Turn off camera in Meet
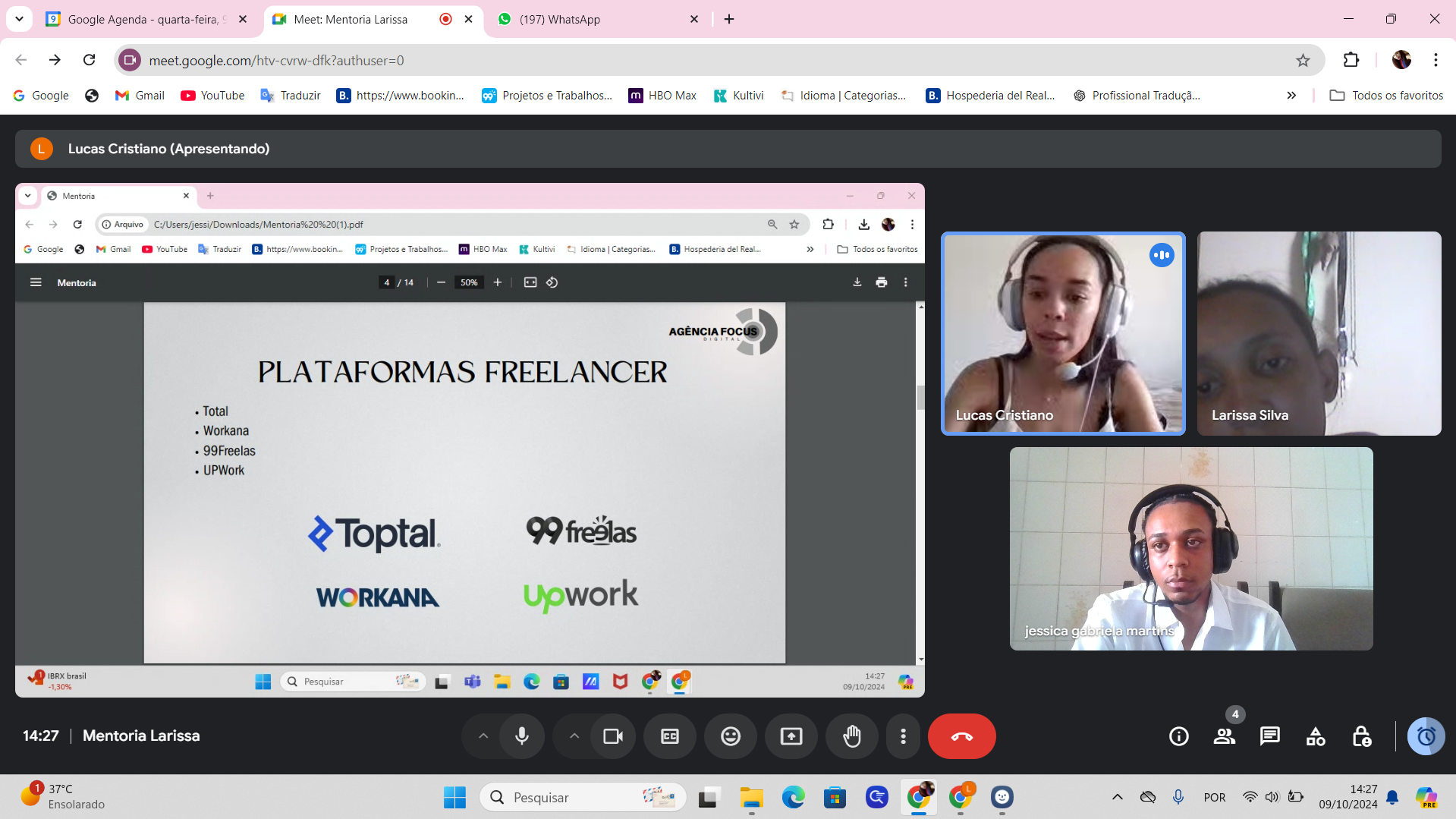This screenshot has height=819, width=1456. pos(613,736)
